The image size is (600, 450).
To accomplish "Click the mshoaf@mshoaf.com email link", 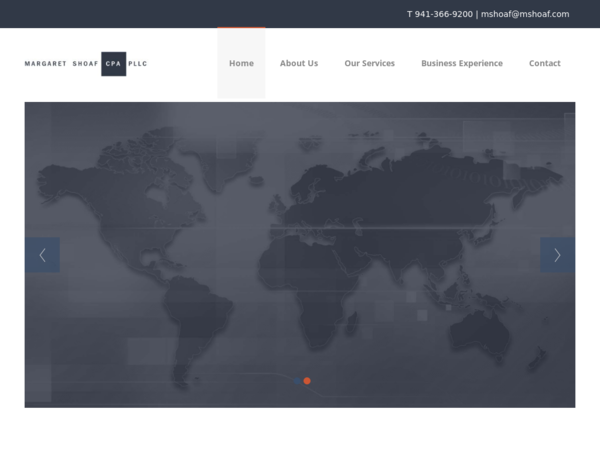I will [x=525, y=14].
